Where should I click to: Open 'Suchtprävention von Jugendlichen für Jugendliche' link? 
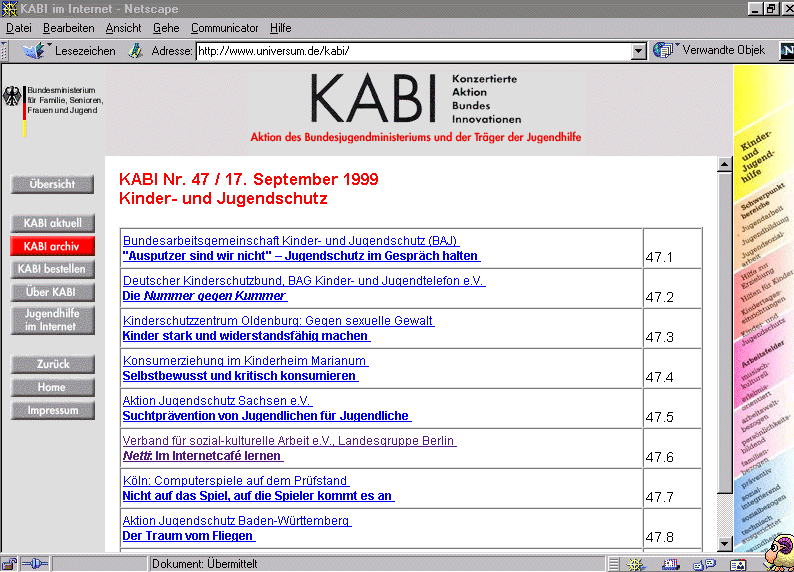[x=267, y=416]
